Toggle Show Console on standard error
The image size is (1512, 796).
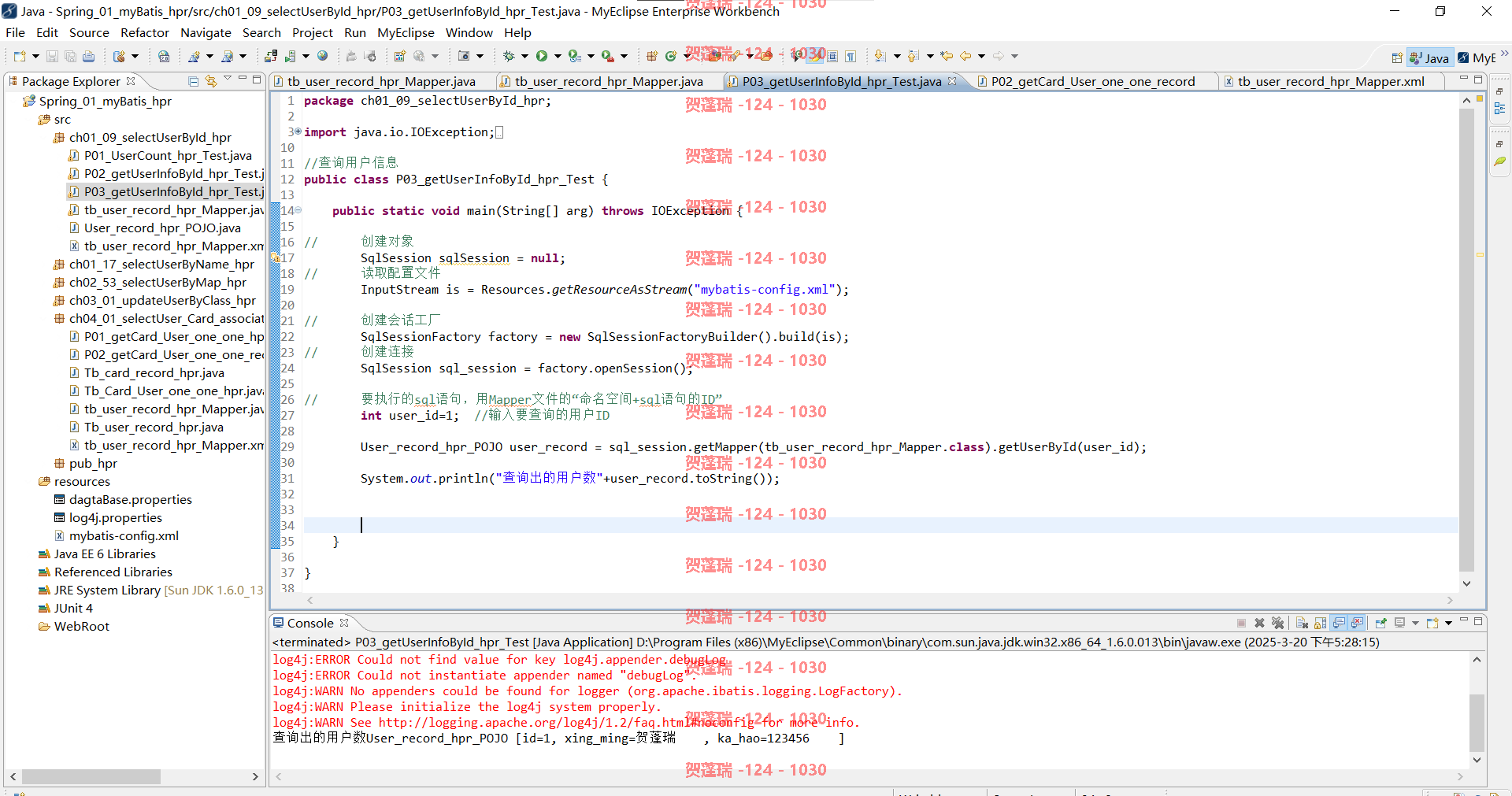pyautogui.click(x=1357, y=623)
